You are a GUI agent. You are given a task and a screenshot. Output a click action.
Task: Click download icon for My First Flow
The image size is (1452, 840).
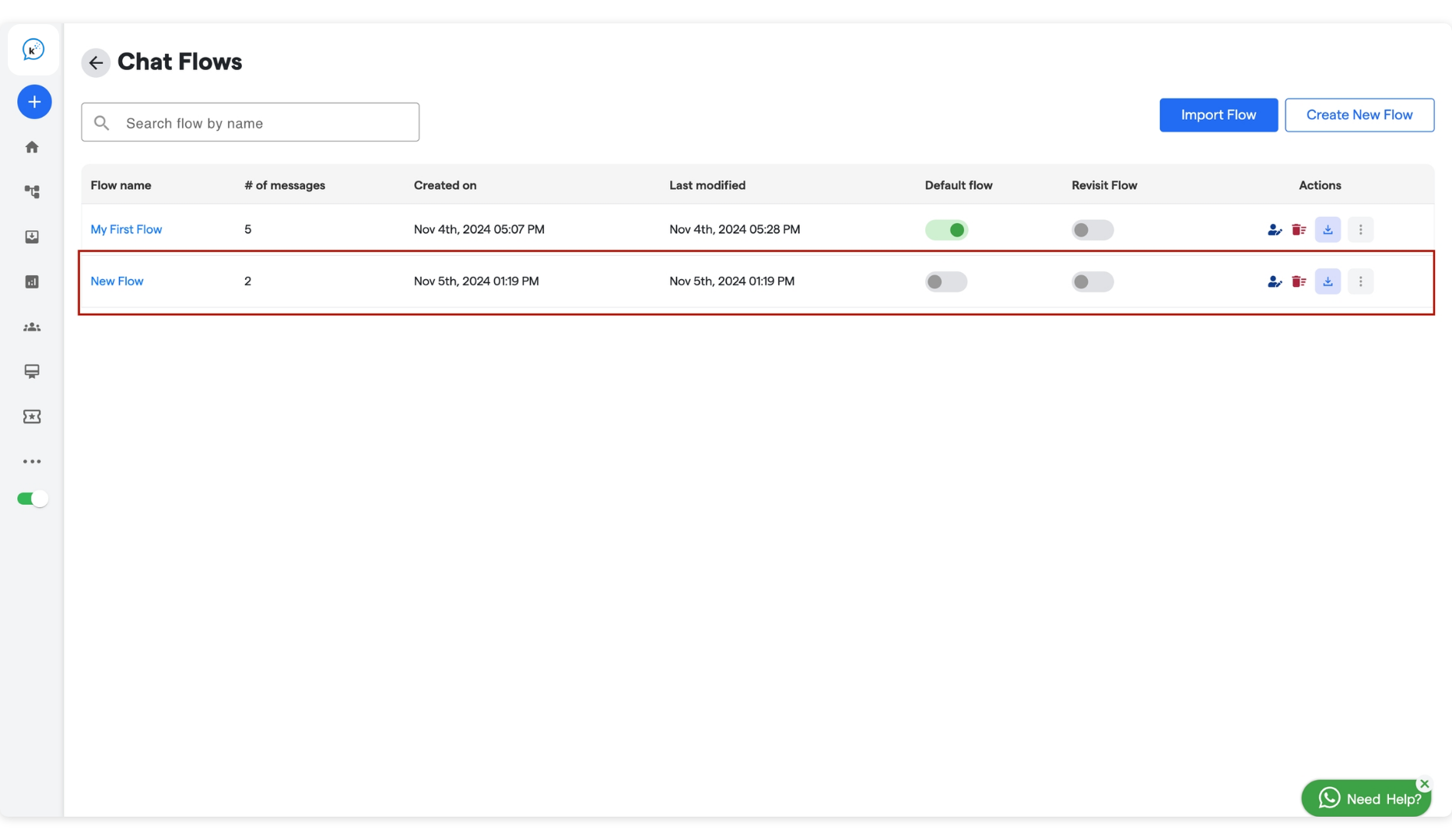[1328, 230]
